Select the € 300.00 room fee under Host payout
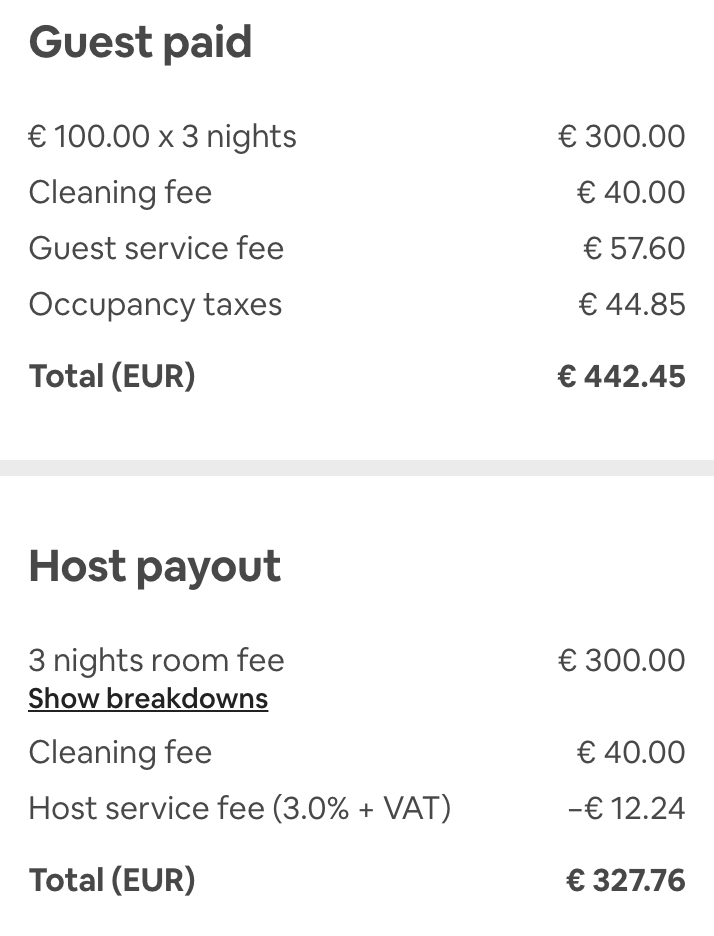Image resolution: width=714 pixels, height=936 pixels. 621,660
